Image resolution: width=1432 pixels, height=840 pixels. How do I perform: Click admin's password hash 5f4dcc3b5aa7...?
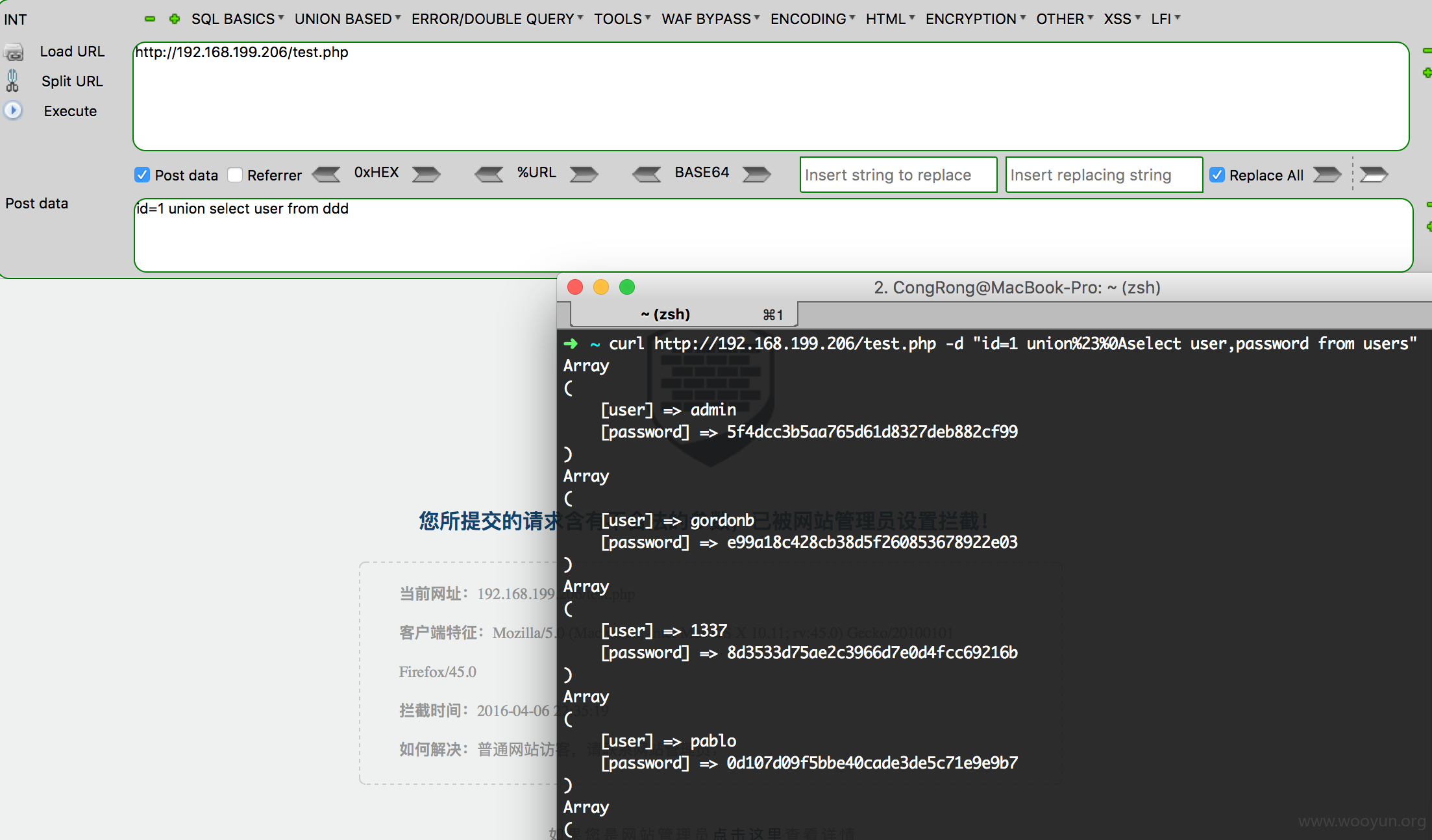point(872,432)
